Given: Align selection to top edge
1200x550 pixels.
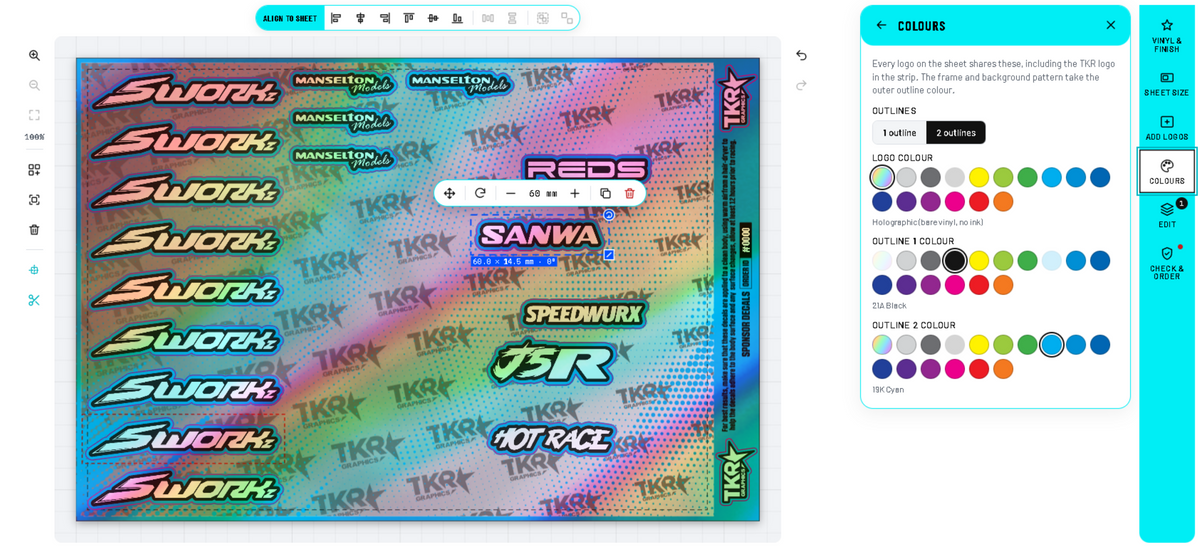Looking at the screenshot, I should (x=409, y=18).
